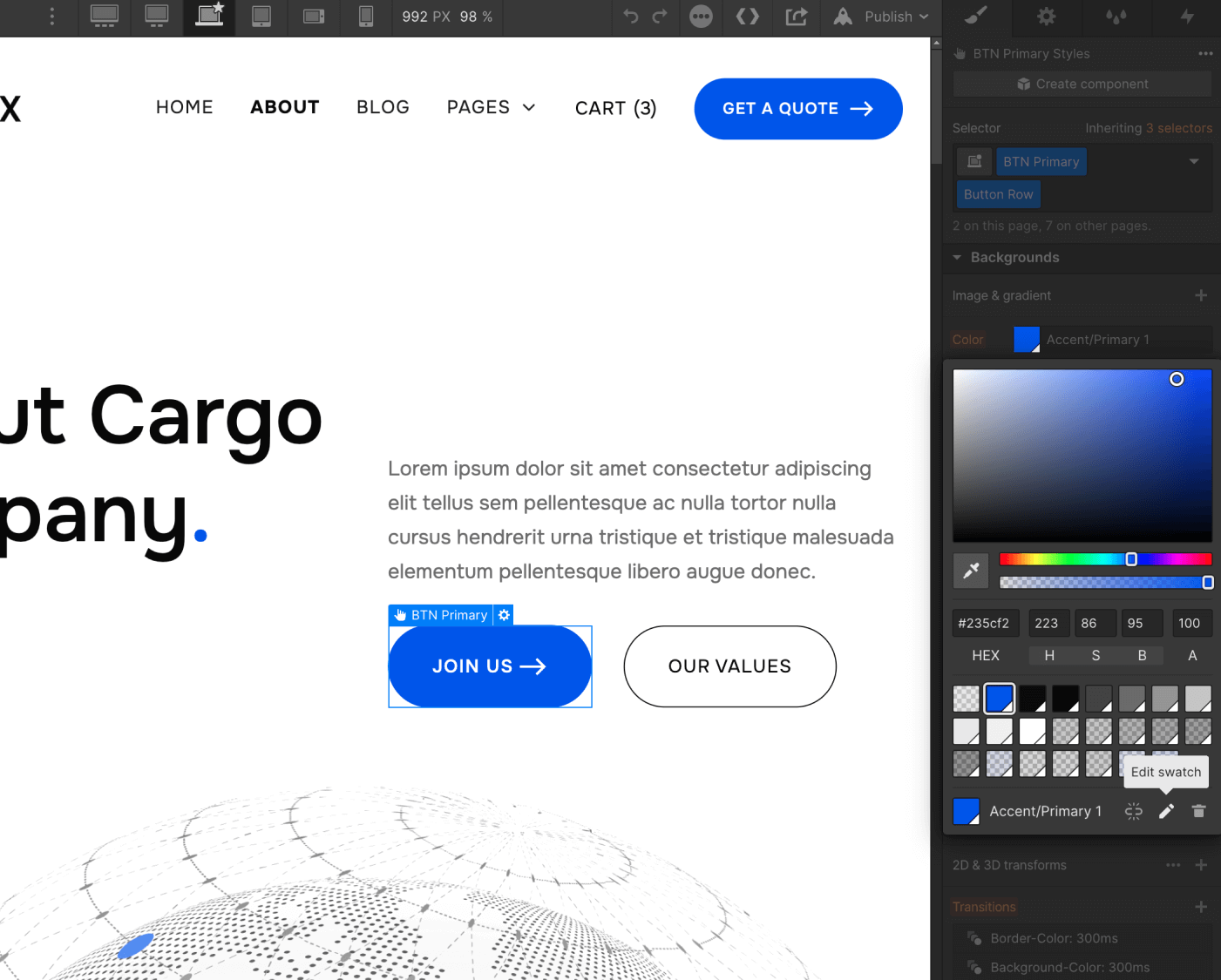Collapse the Backgrounds section
The image size is (1221, 980).
956,258
